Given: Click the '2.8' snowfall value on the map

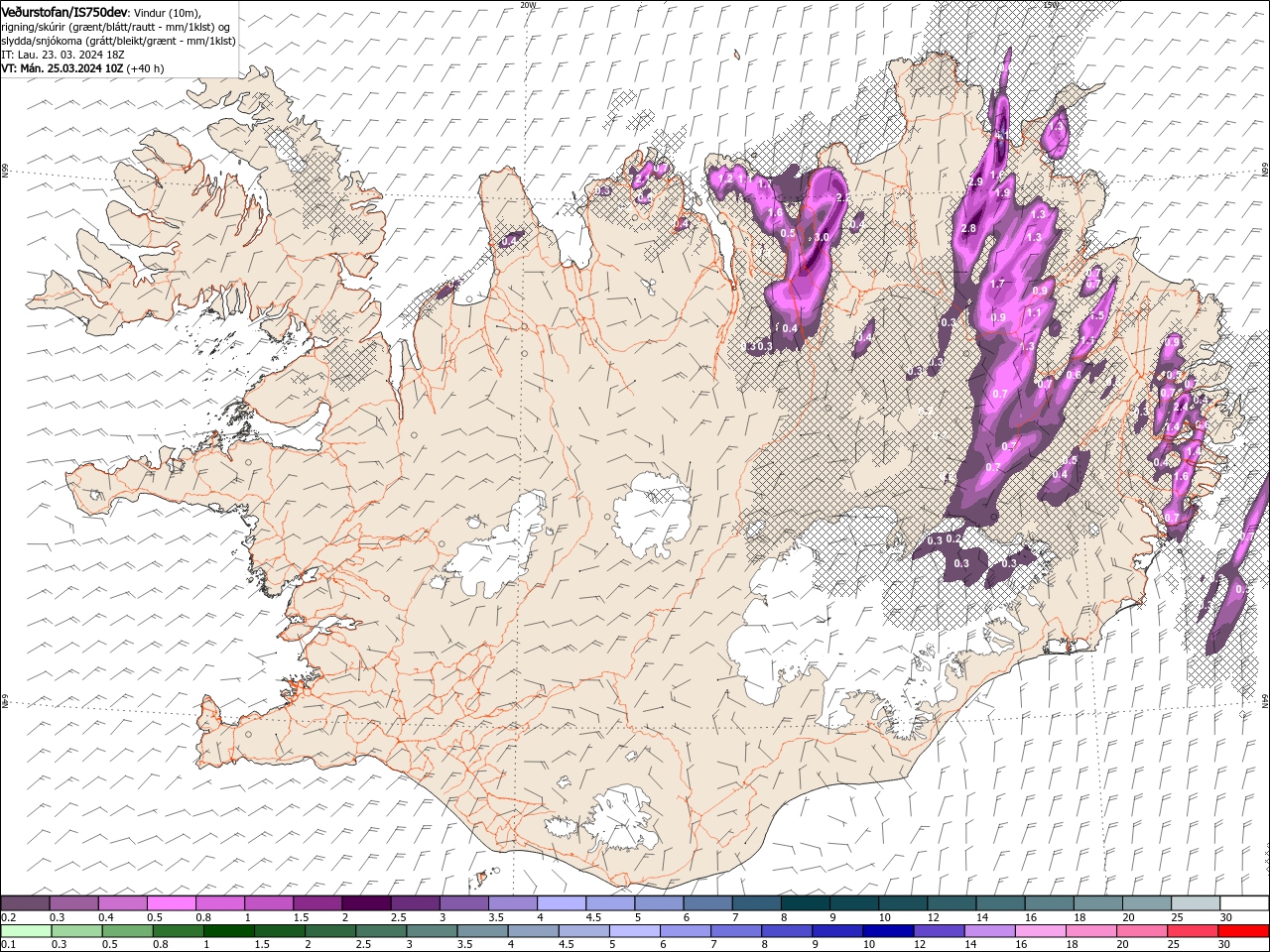Looking at the screenshot, I should tap(969, 229).
